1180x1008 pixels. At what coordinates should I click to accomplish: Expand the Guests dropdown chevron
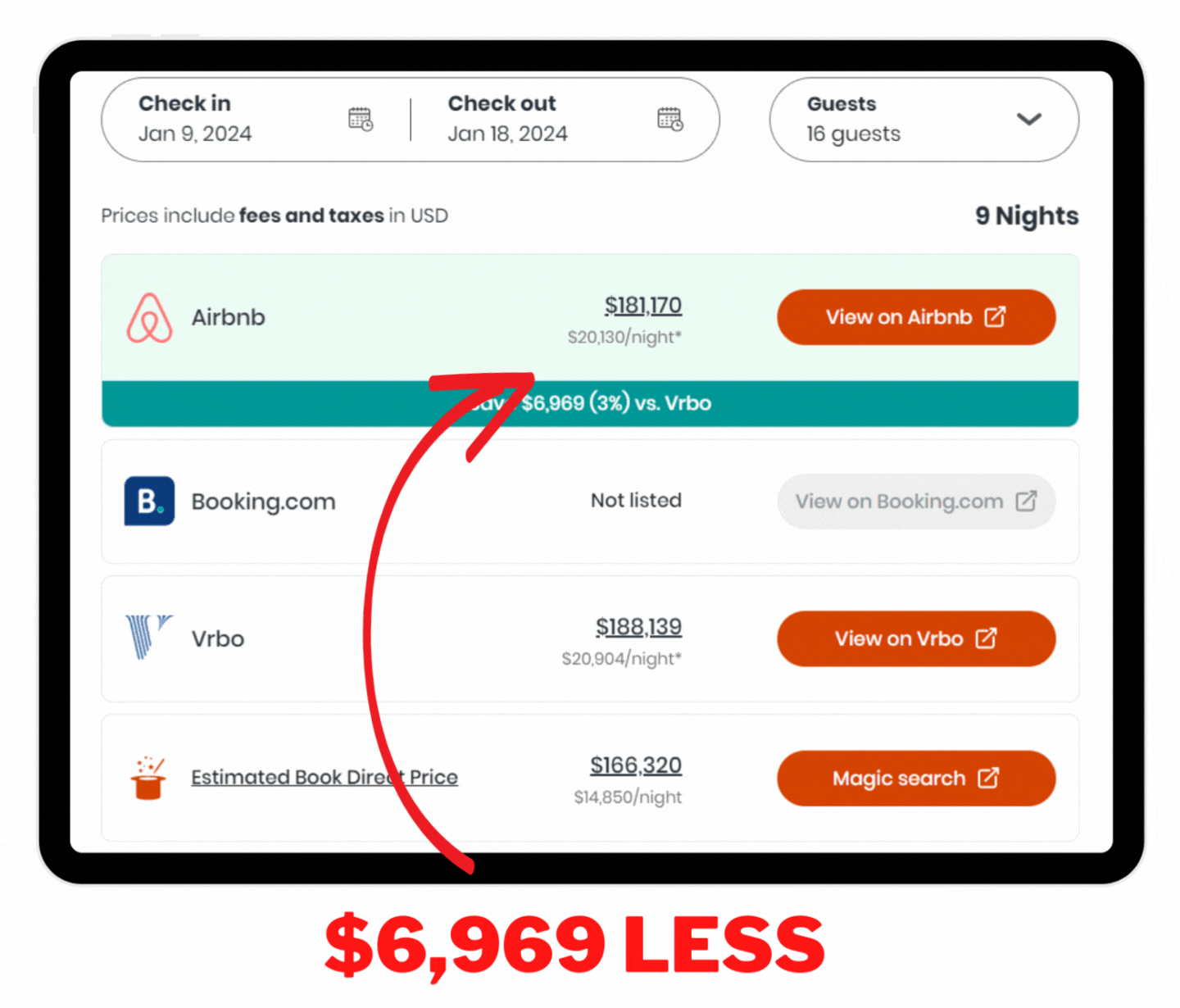[1029, 120]
